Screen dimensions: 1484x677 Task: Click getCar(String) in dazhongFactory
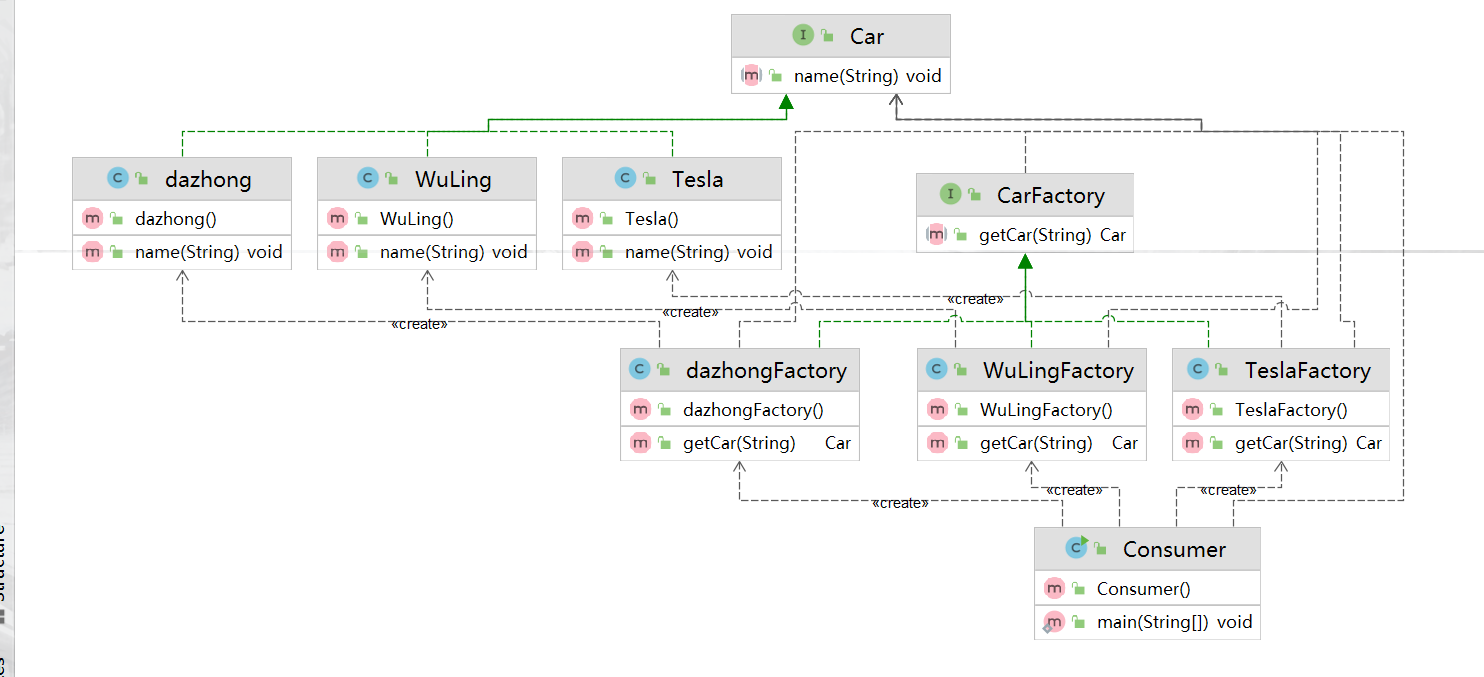click(x=740, y=443)
